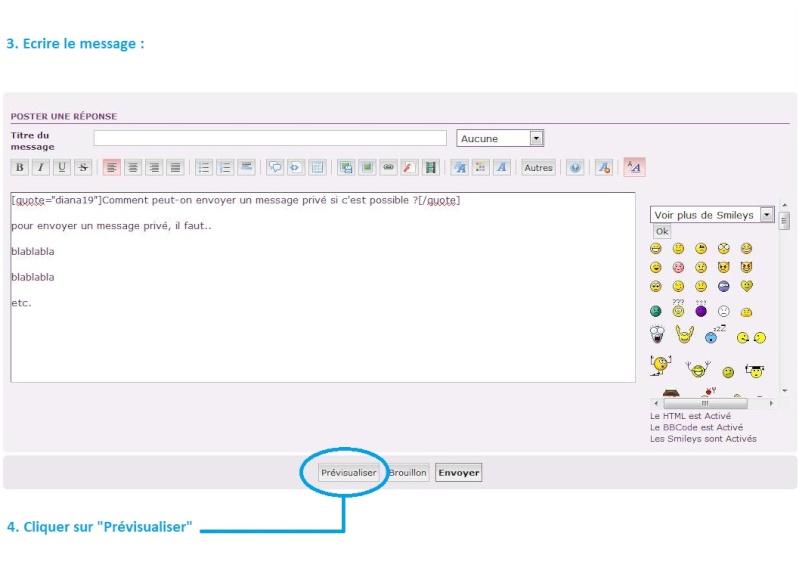Center-align text in the editor toolbar
This screenshot has height=565, width=799.
point(133,167)
